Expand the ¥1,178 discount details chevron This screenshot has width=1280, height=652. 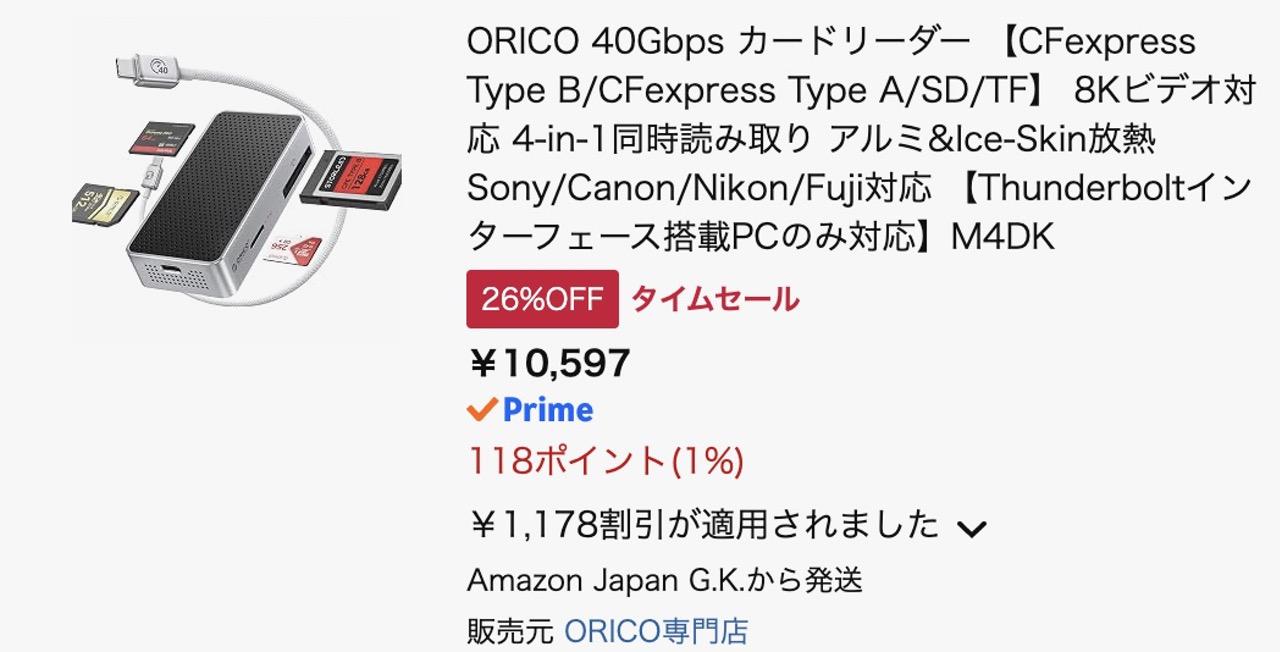[972, 528]
